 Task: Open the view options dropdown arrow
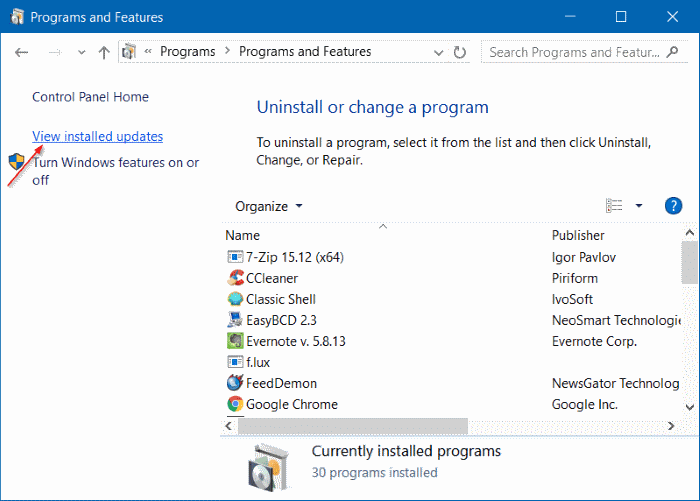[x=639, y=206]
